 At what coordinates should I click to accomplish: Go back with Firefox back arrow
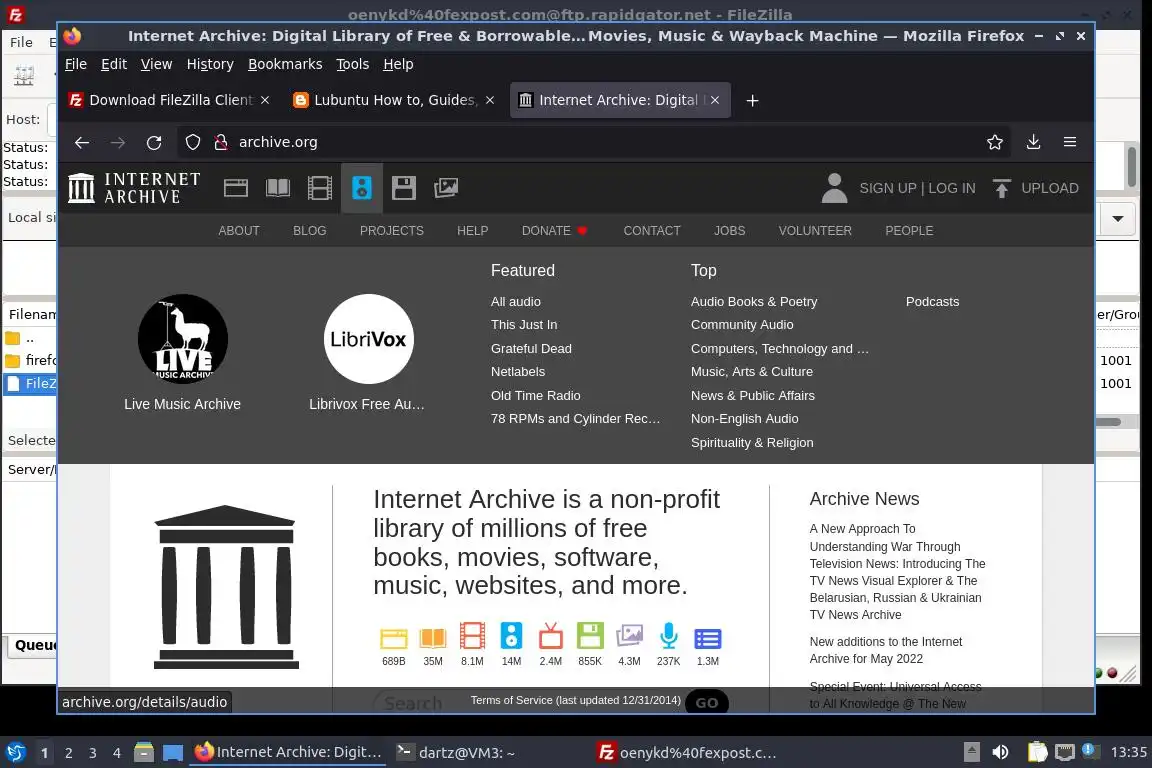point(82,143)
